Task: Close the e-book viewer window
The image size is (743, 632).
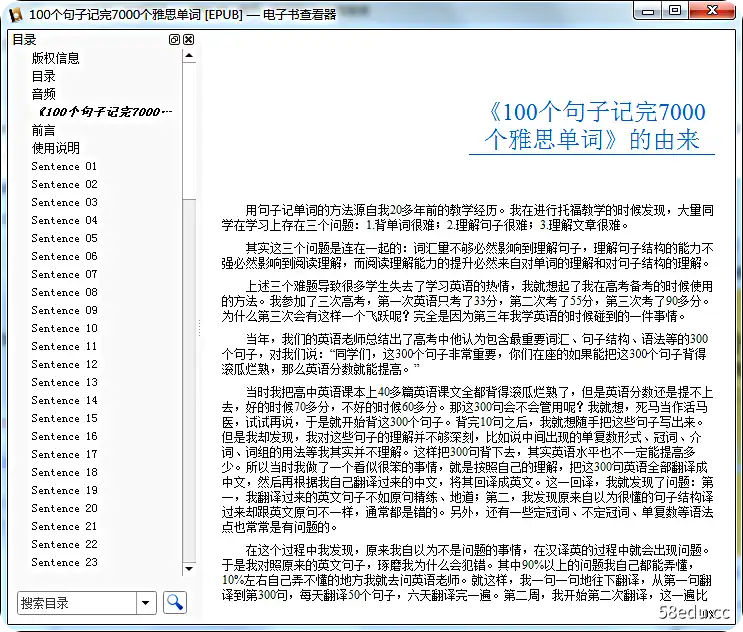Action: [712, 11]
